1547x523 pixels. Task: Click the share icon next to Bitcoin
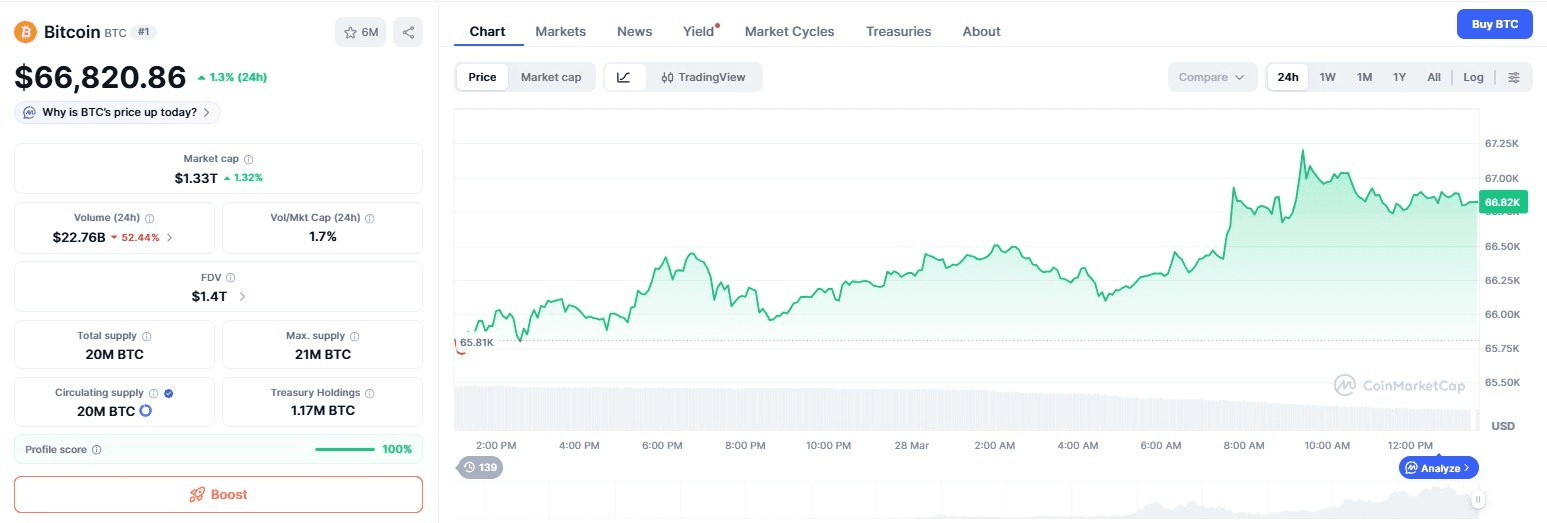[408, 32]
